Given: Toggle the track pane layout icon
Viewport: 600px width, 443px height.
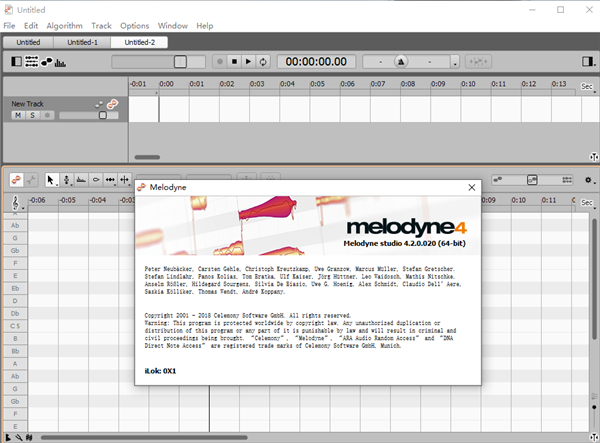Looking at the screenshot, I should 16,61.
